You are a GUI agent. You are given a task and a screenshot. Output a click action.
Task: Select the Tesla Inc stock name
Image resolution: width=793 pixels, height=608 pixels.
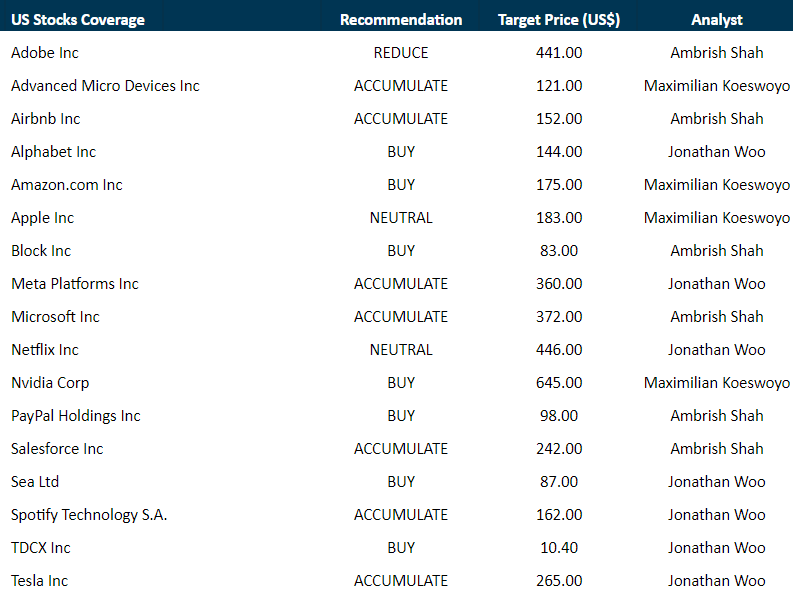click(x=40, y=580)
